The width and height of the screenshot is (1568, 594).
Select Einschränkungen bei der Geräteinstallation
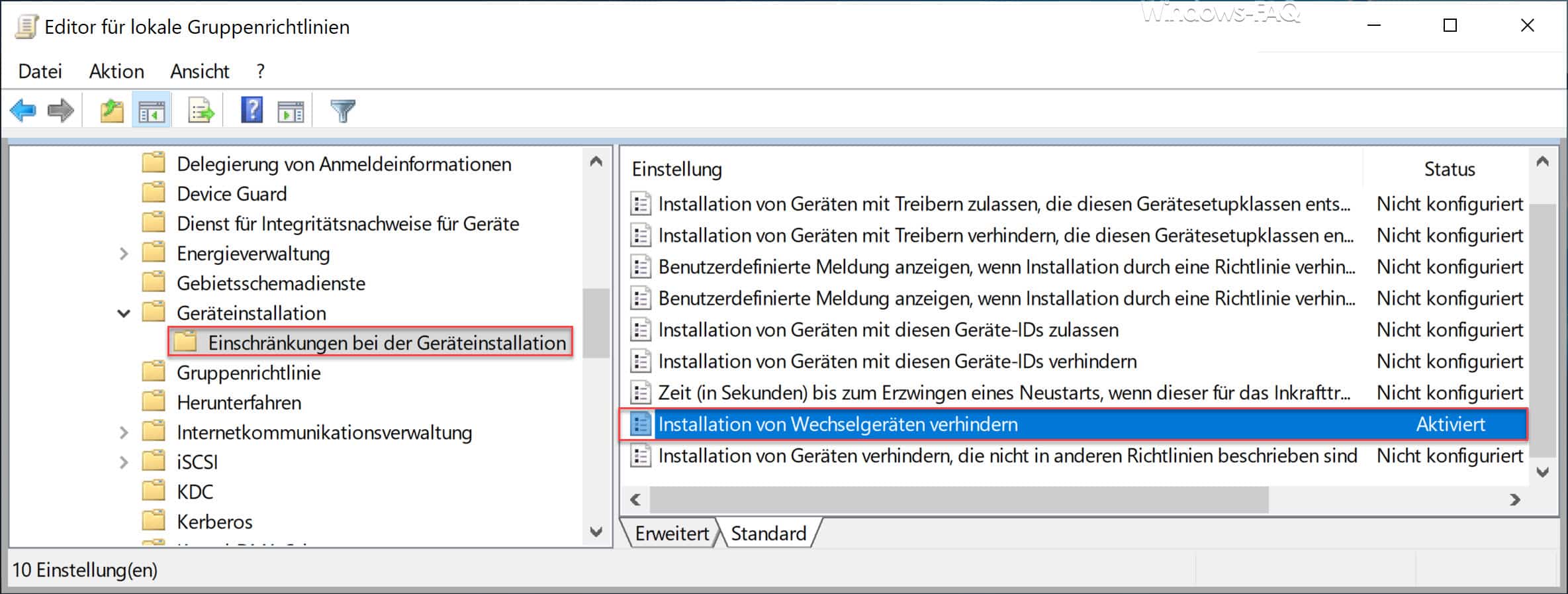[x=387, y=342]
